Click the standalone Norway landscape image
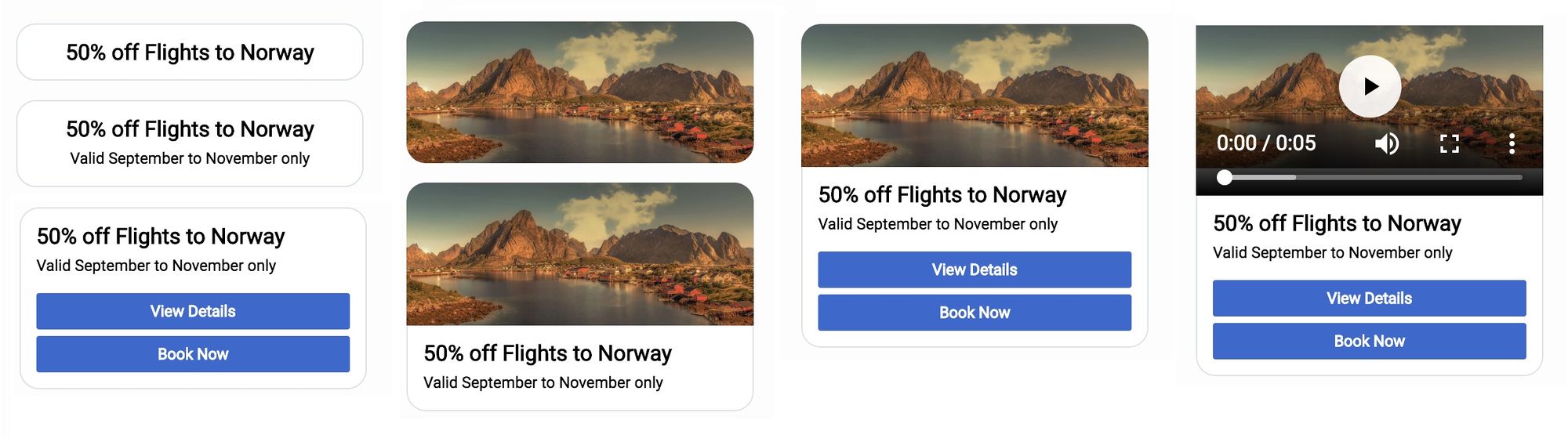The width and height of the screenshot is (1568, 438). point(579,92)
